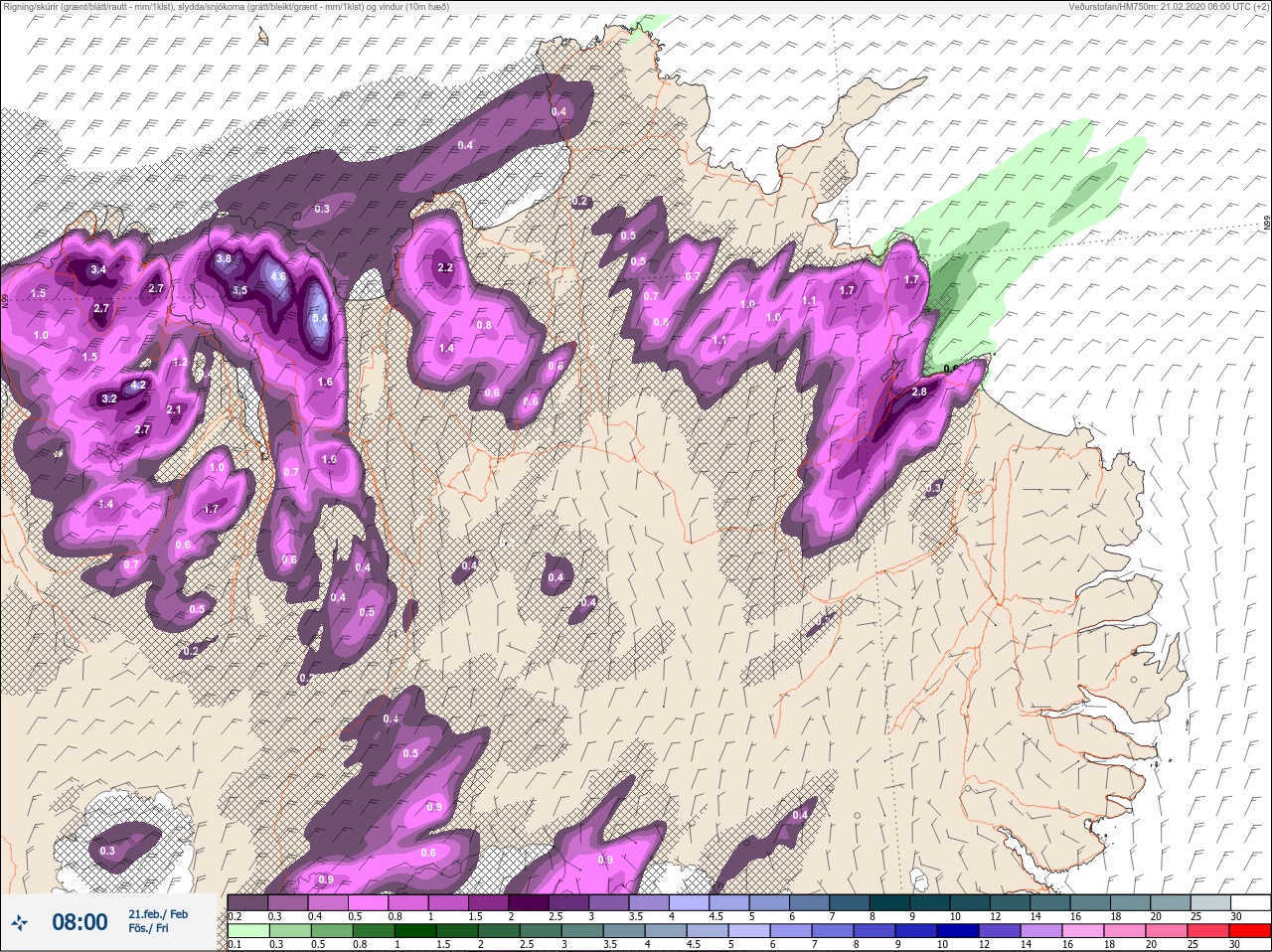
Task: Click the N69 latitude label on right edge
Action: (1267, 225)
